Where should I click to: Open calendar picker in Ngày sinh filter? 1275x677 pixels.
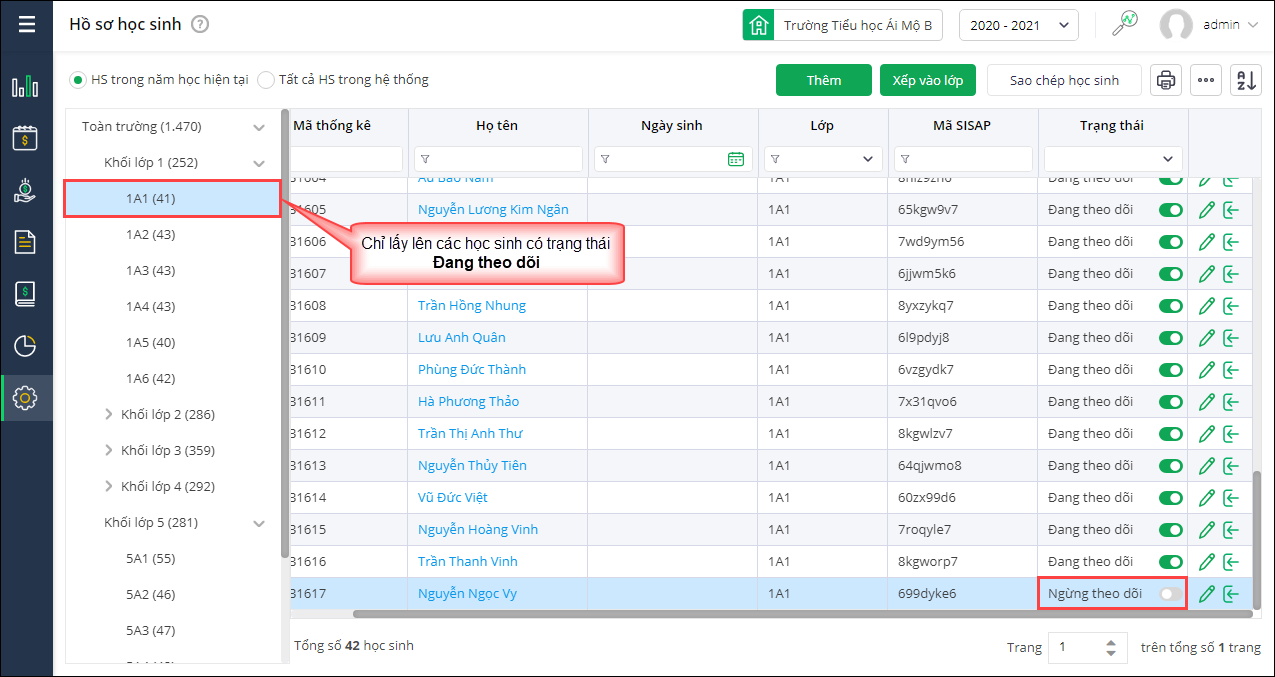pos(736,159)
